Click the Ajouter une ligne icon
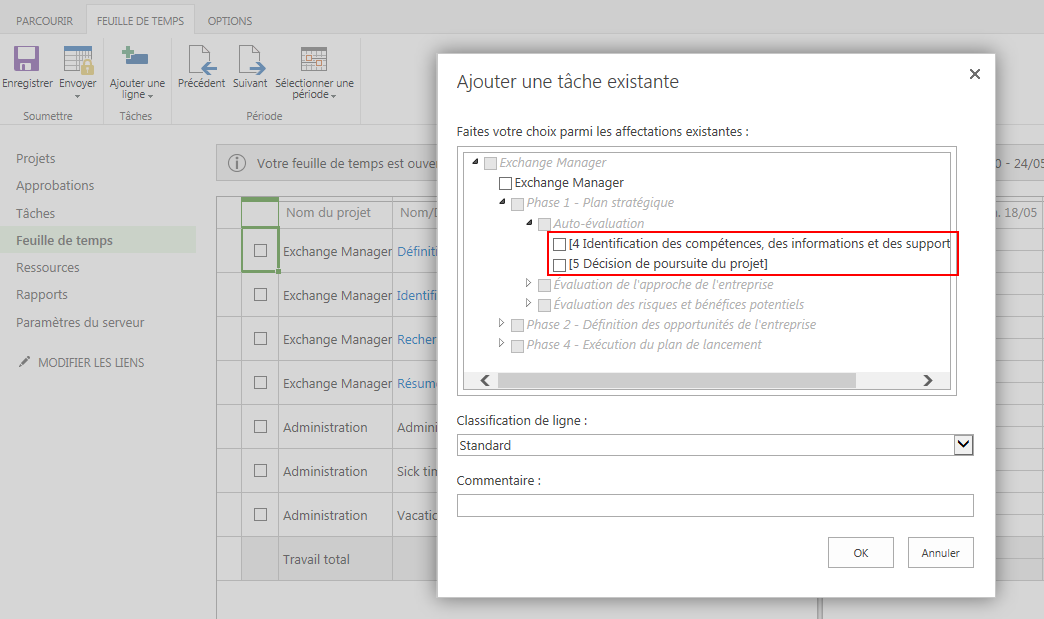Image resolution: width=1044 pixels, height=619 pixels. (135, 58)
